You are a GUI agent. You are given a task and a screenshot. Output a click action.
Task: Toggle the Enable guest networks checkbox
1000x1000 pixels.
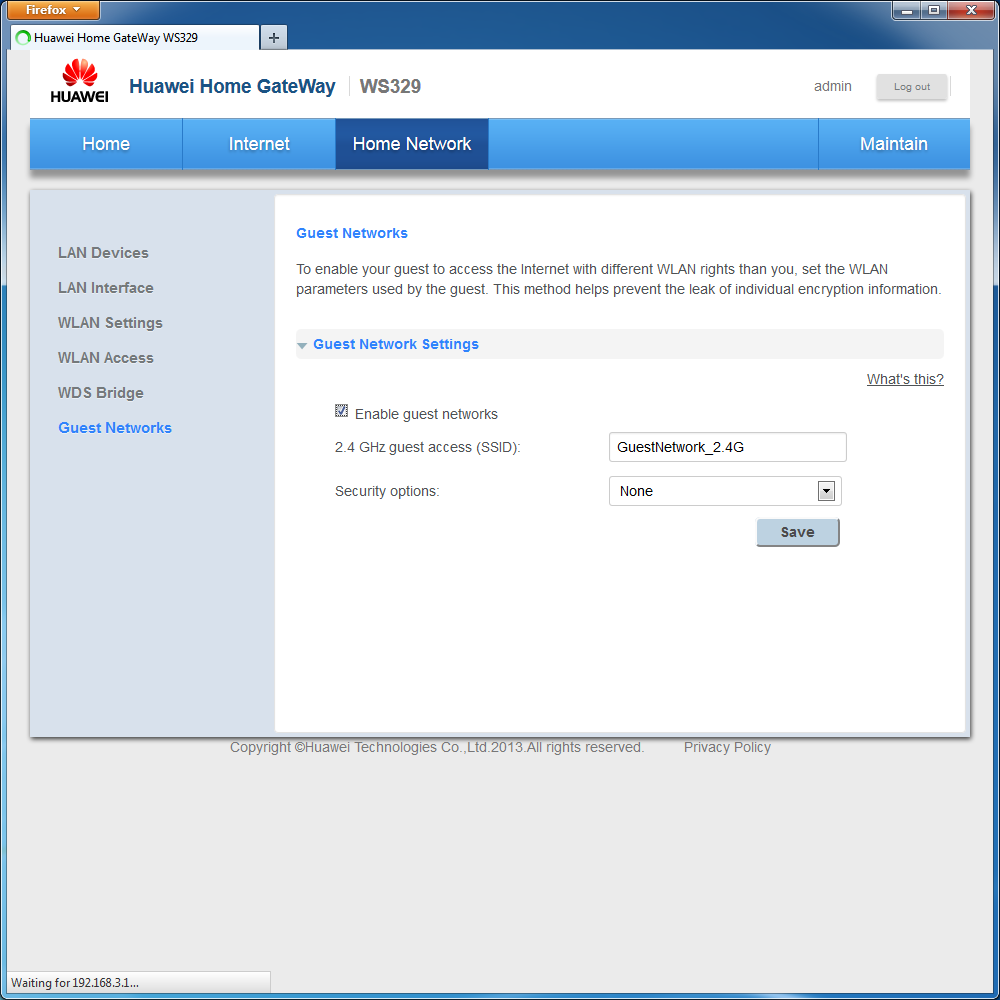pos(341,411)
